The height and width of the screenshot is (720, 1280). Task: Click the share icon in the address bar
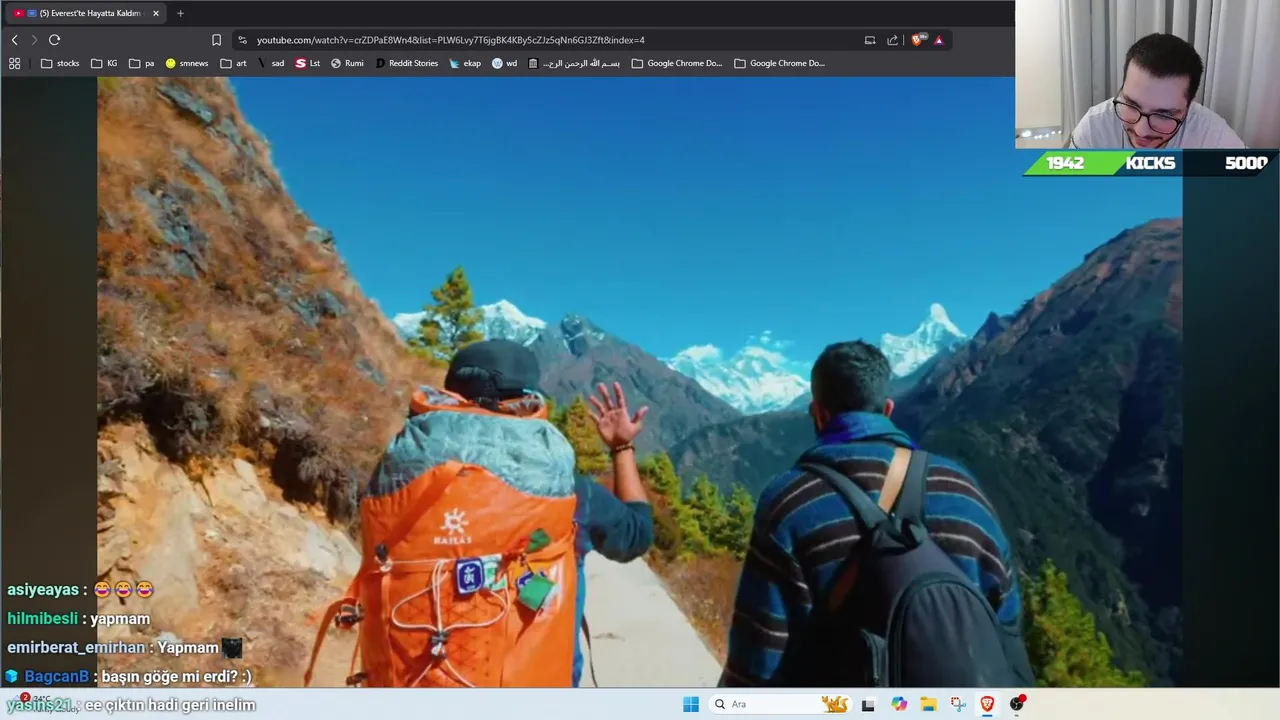pyautogui.click(x=893, y=40)
